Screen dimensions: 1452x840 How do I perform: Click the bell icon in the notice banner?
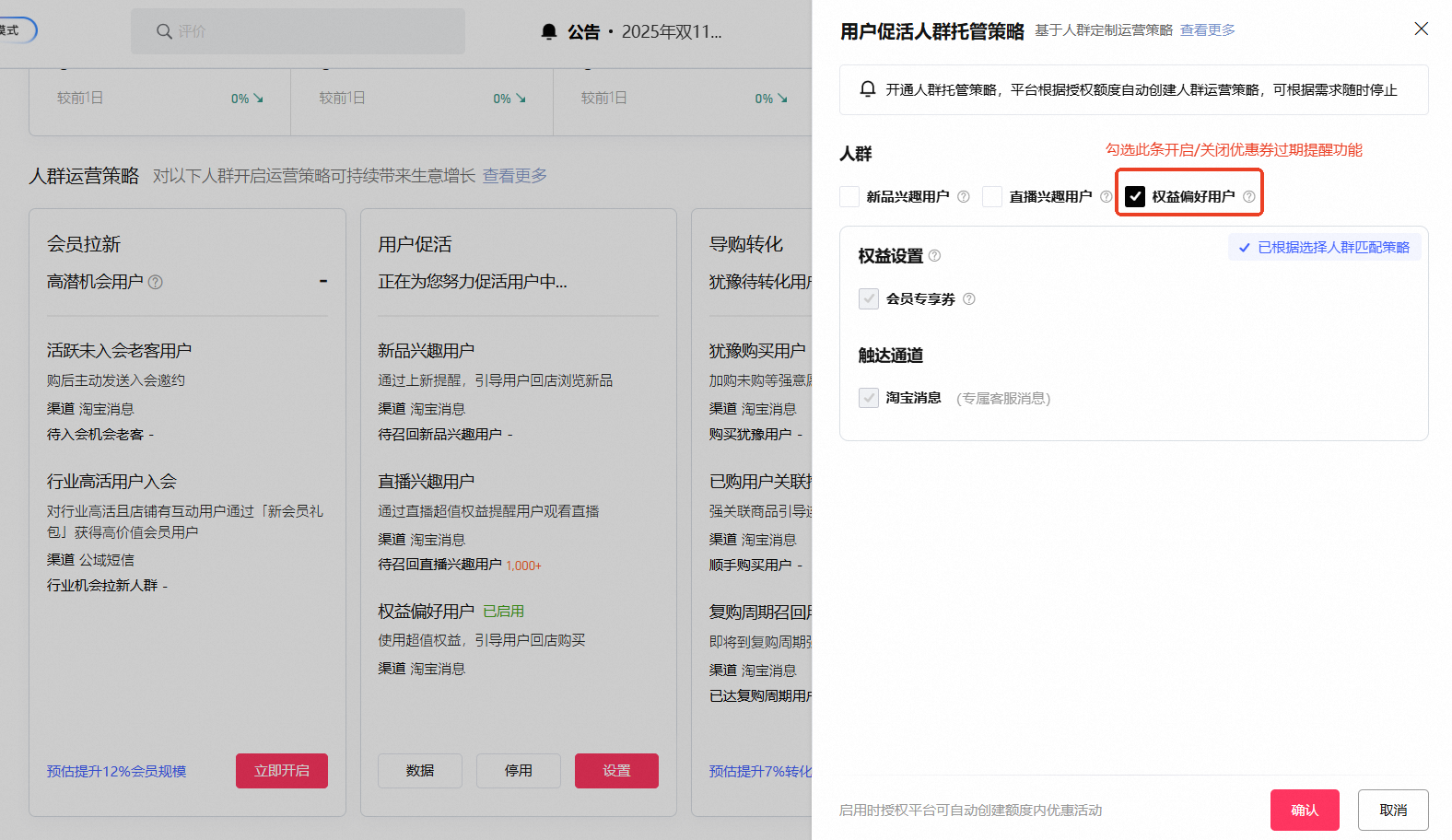click(867, 89)
